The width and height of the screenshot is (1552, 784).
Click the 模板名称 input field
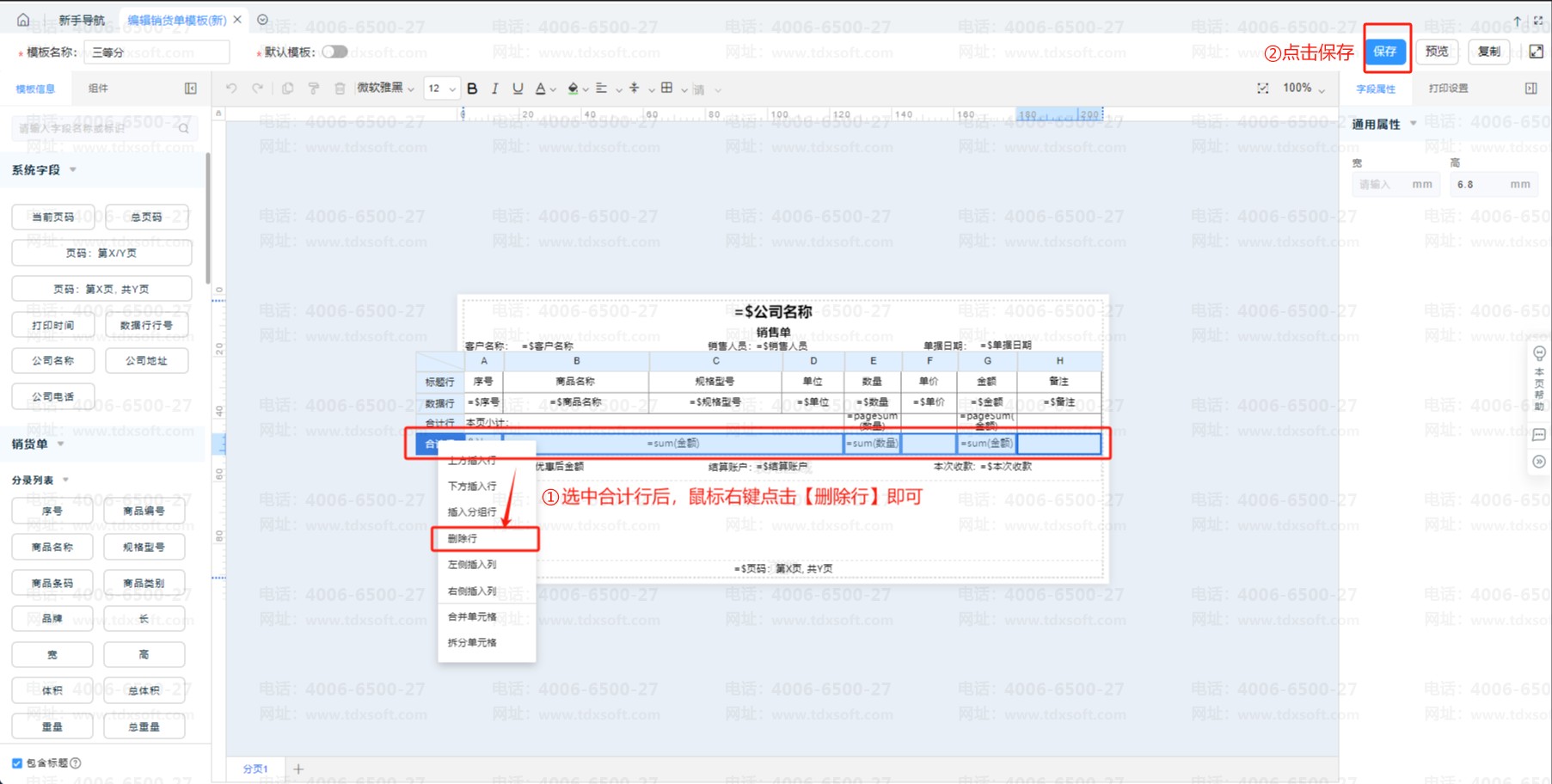(156, 52)
